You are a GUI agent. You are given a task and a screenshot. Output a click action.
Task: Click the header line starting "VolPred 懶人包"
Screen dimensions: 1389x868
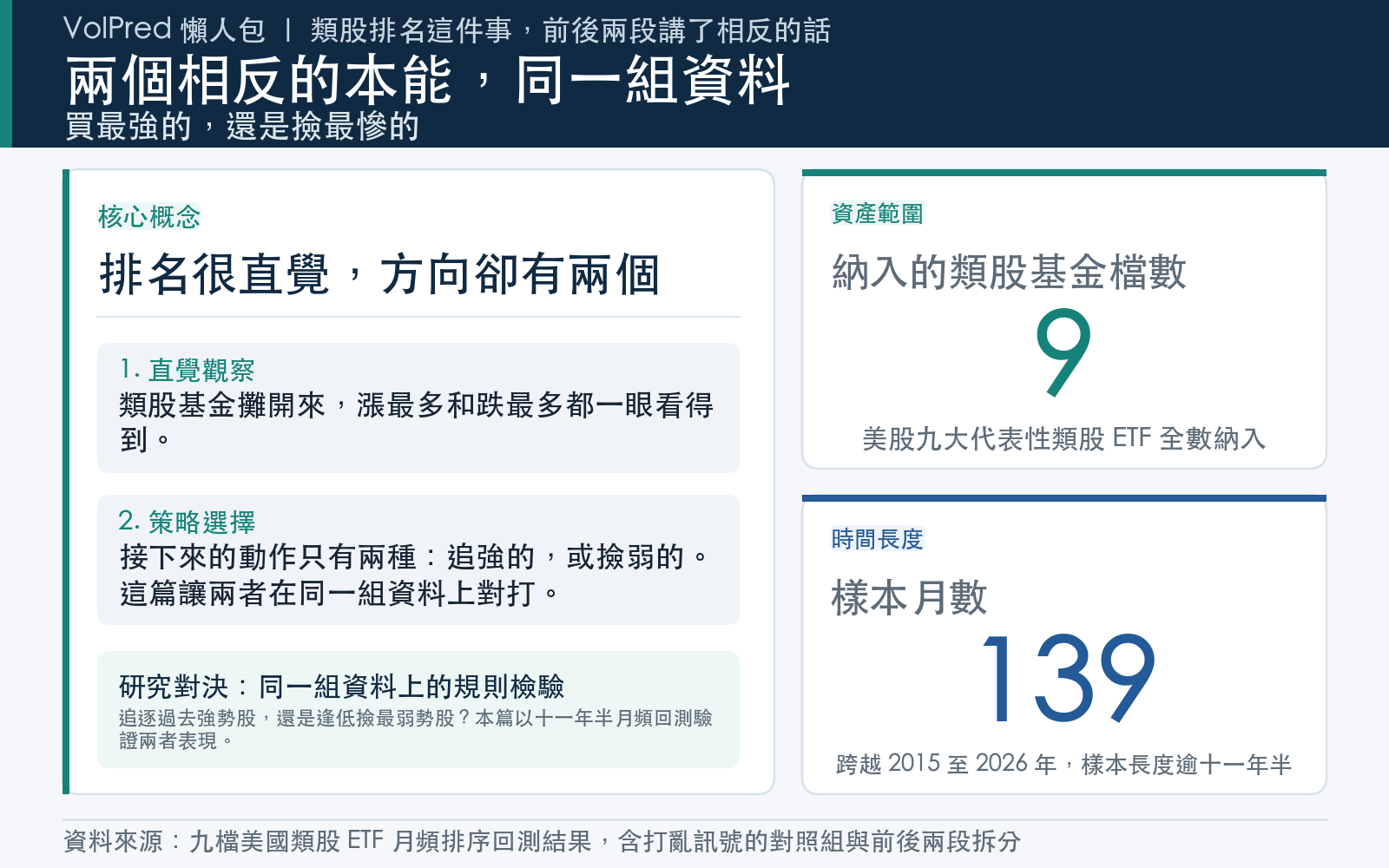[x=447, y=30]
